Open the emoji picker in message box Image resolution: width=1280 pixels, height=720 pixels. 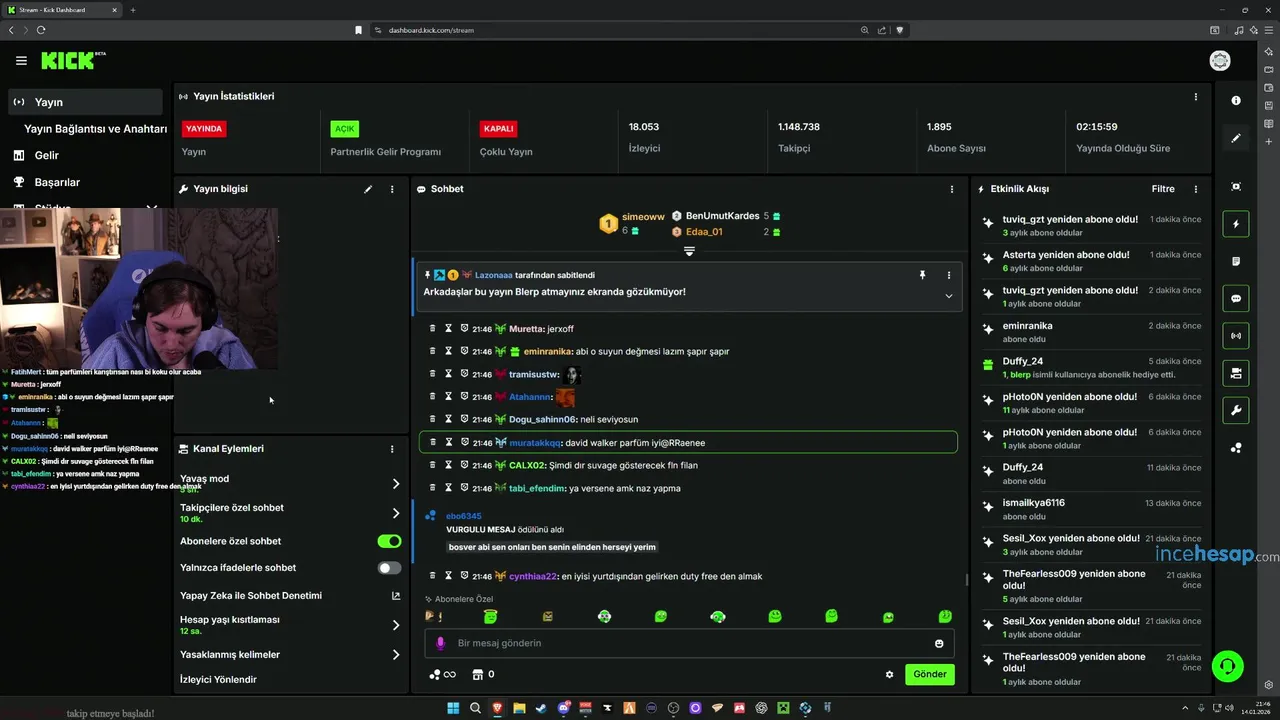(x=939, y=643)
